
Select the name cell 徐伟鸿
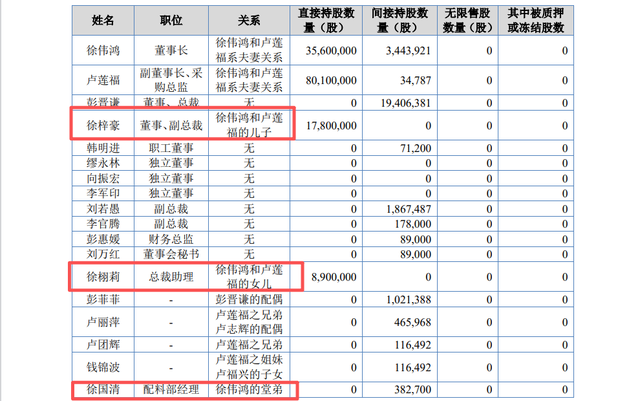[x=103, y=50]
